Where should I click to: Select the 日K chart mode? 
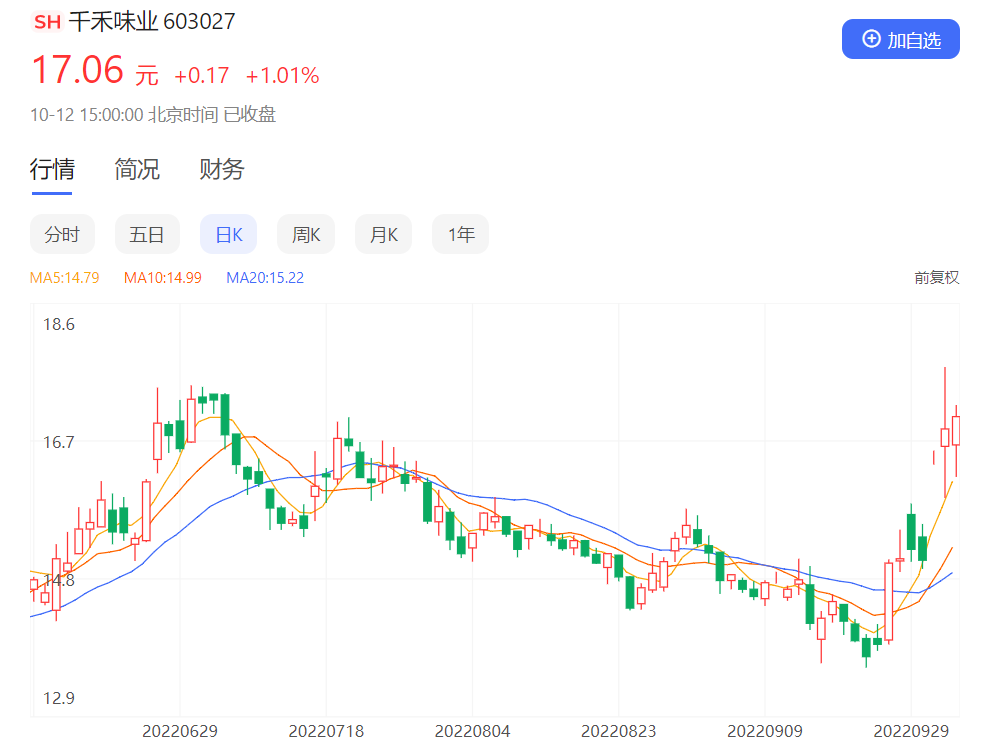(x=229, y=234)
